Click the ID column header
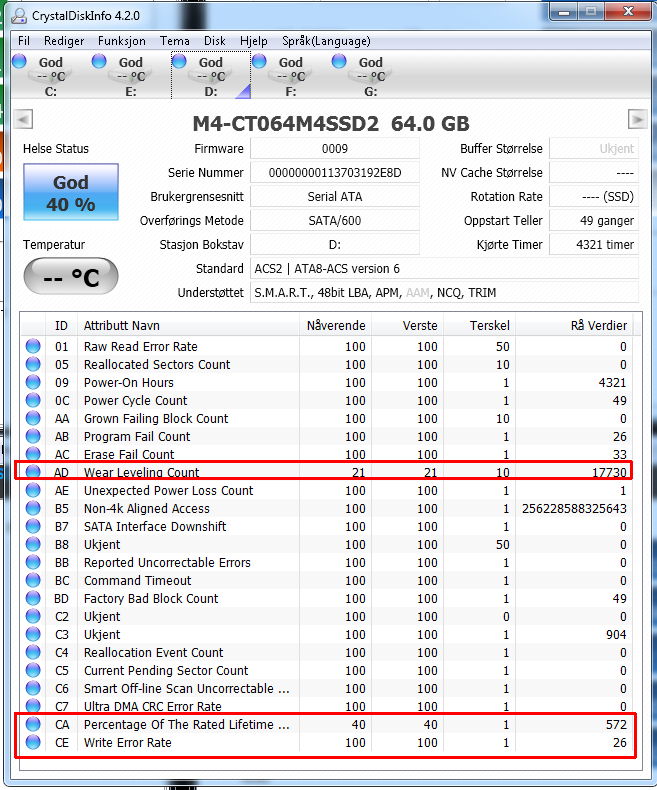657x790 pixels. click(x=61, y=325)
